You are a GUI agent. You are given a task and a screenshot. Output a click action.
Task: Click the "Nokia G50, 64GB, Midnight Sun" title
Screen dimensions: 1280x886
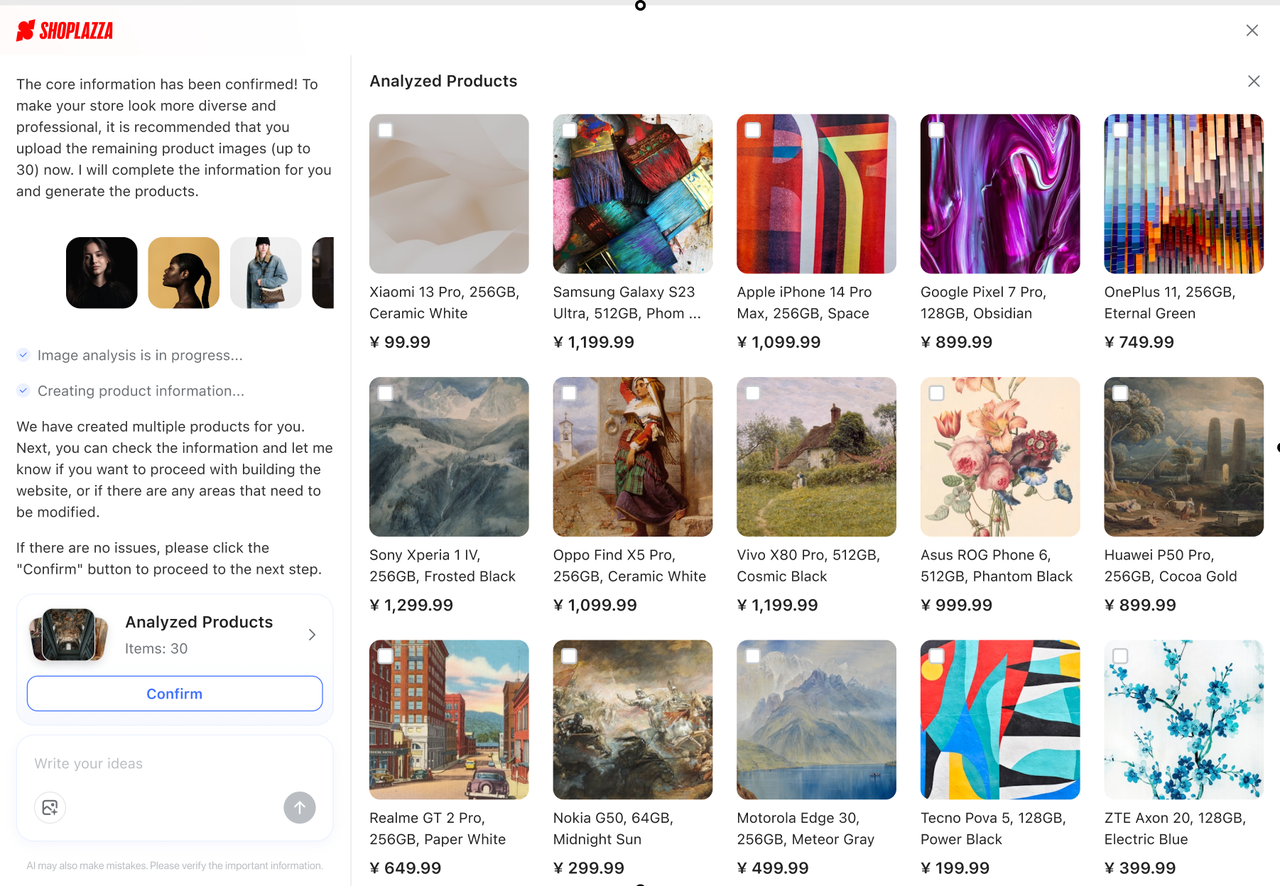[613, 829]
